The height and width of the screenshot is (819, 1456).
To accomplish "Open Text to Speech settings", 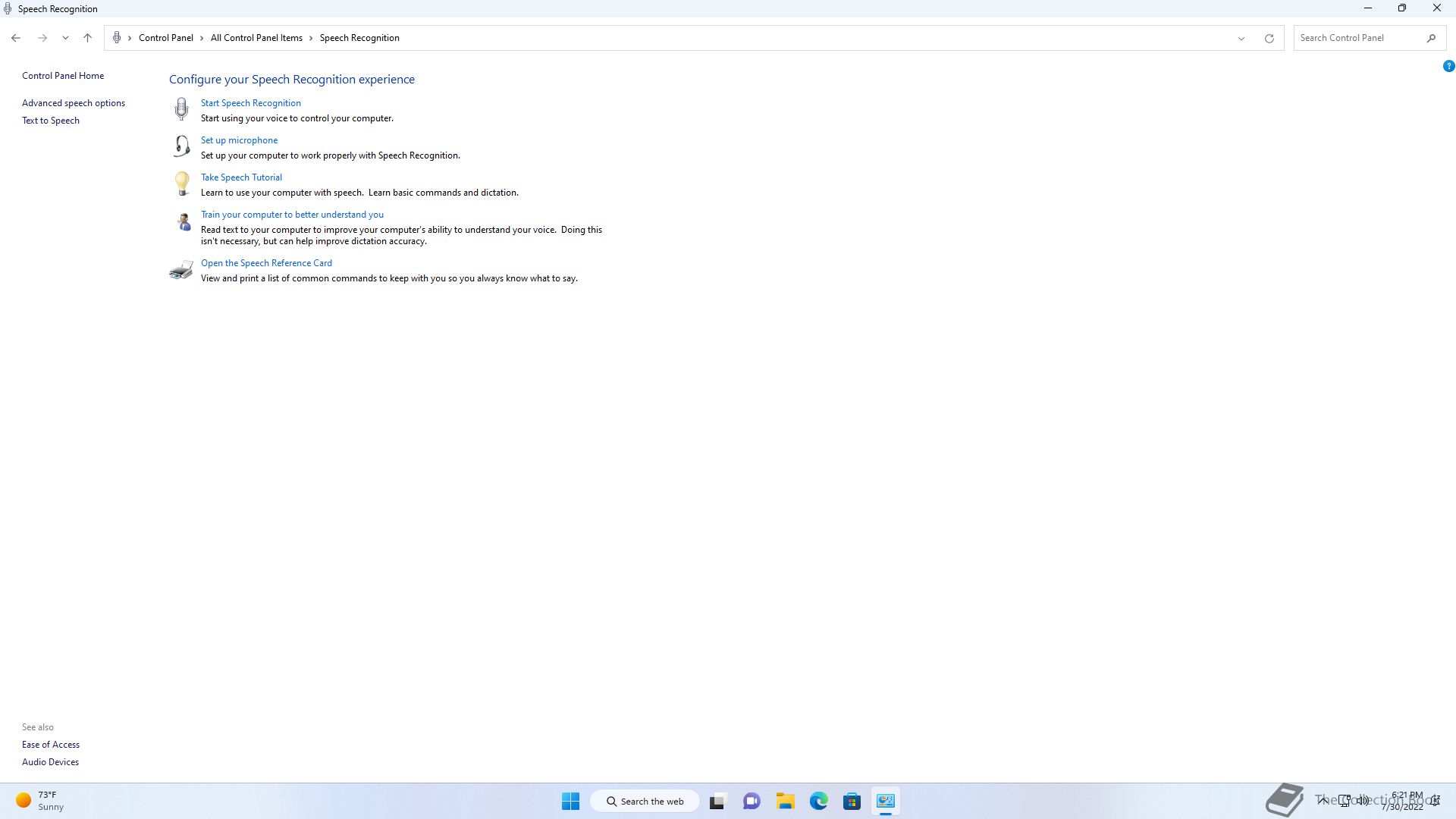I will pos(51,121).
